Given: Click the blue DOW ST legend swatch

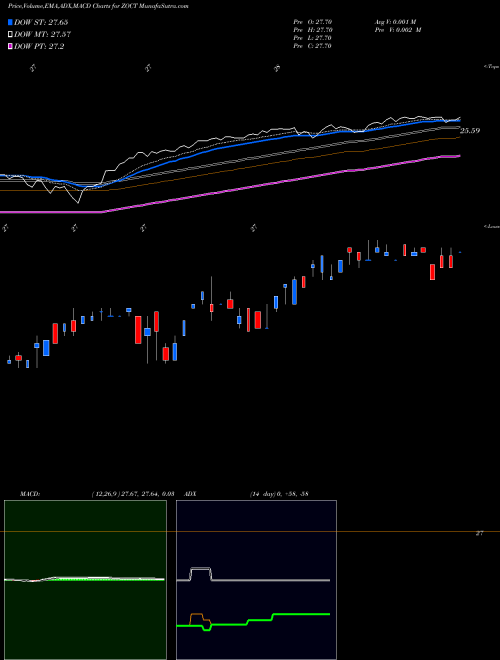Looking at the screenshot, I should (x=10, y=22).
